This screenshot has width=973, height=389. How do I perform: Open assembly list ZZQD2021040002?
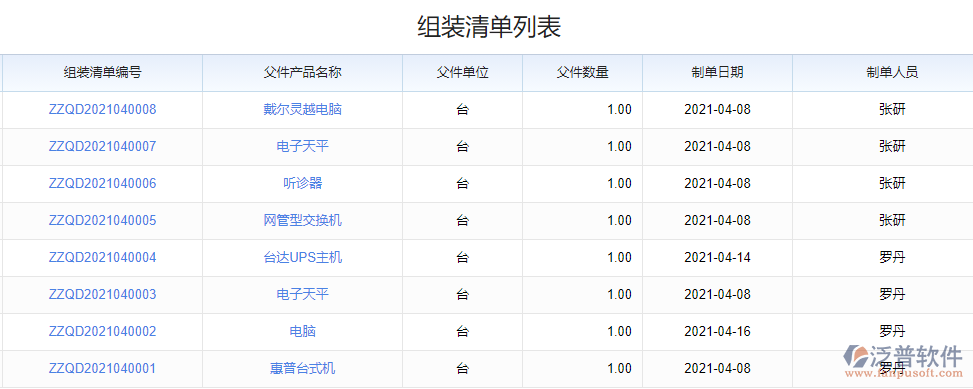pos(102,331)
